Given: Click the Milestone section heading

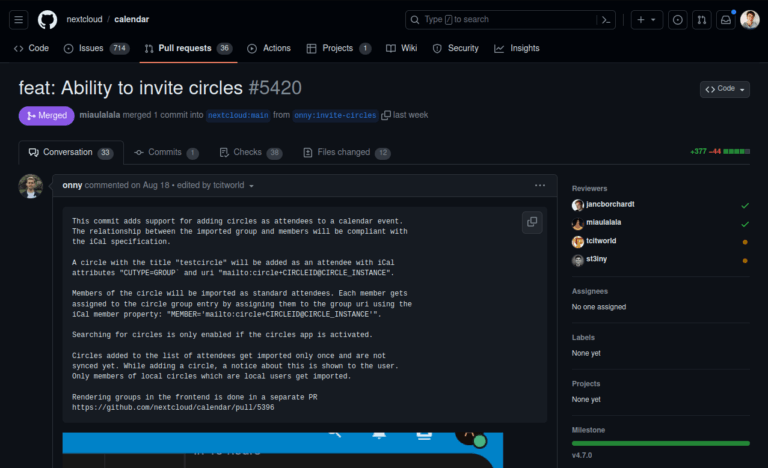Looking at the screenshot, I should pos(588,430).
